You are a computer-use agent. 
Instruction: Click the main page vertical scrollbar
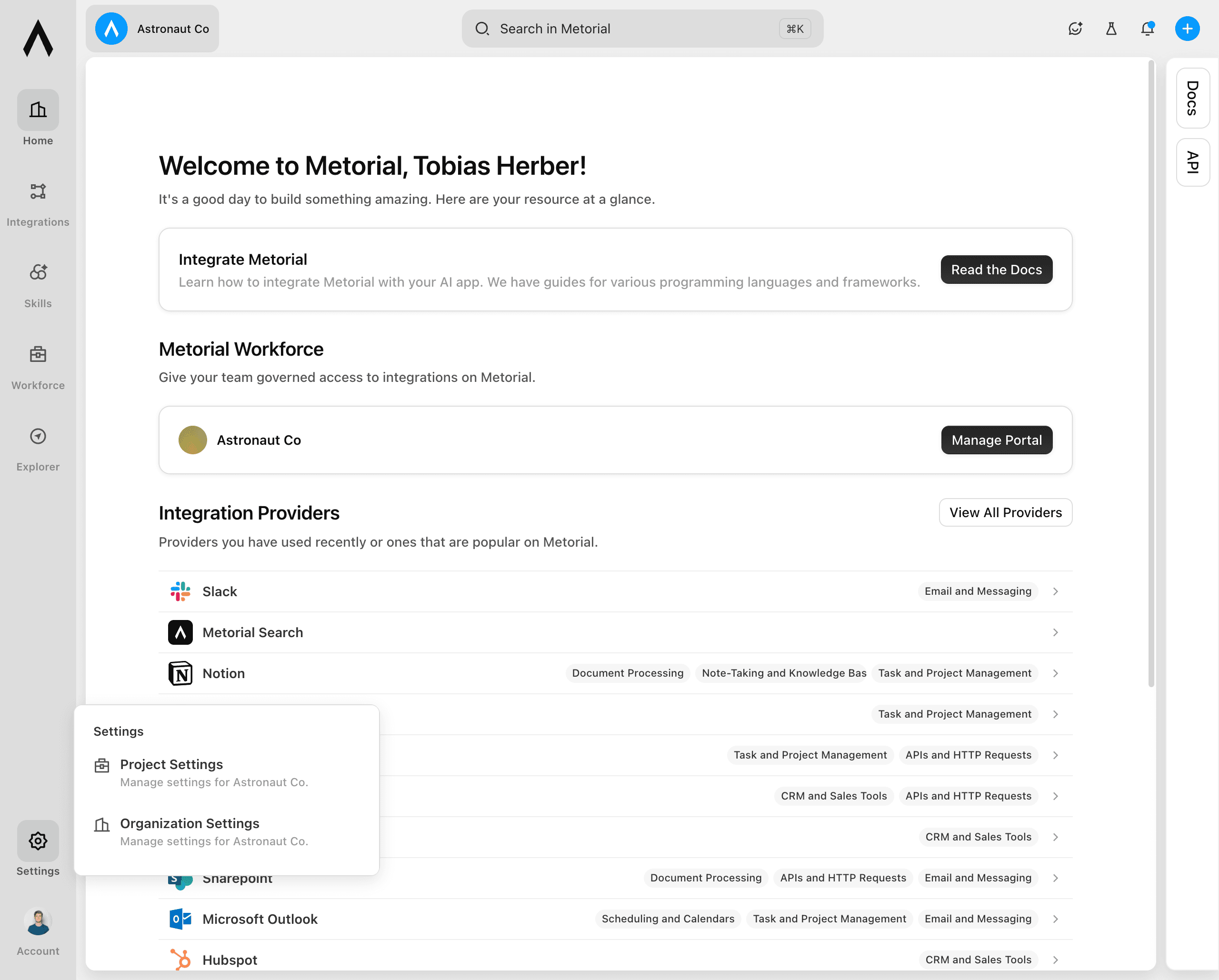1151,373
